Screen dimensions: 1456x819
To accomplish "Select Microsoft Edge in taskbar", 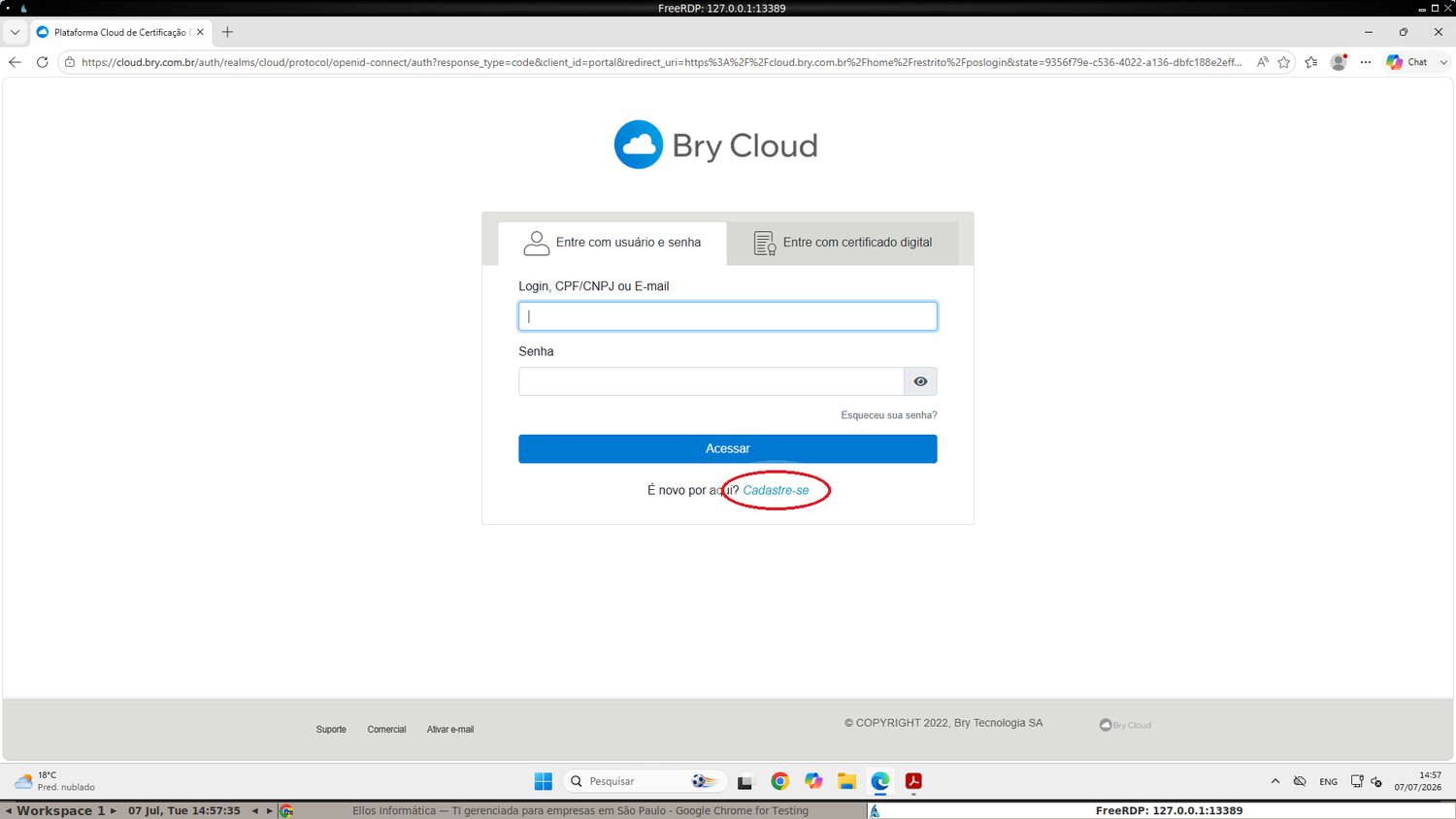I will [x=880, y=781].
